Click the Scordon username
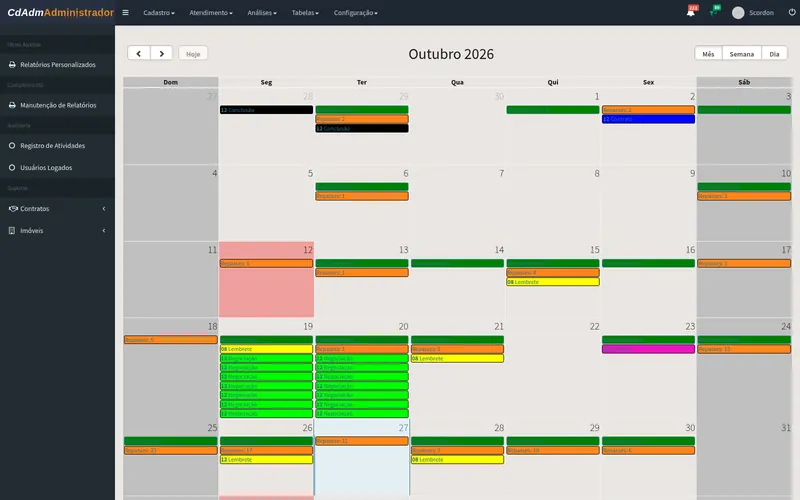This screenshot has height=500, width=800. [x=761, y=13]
